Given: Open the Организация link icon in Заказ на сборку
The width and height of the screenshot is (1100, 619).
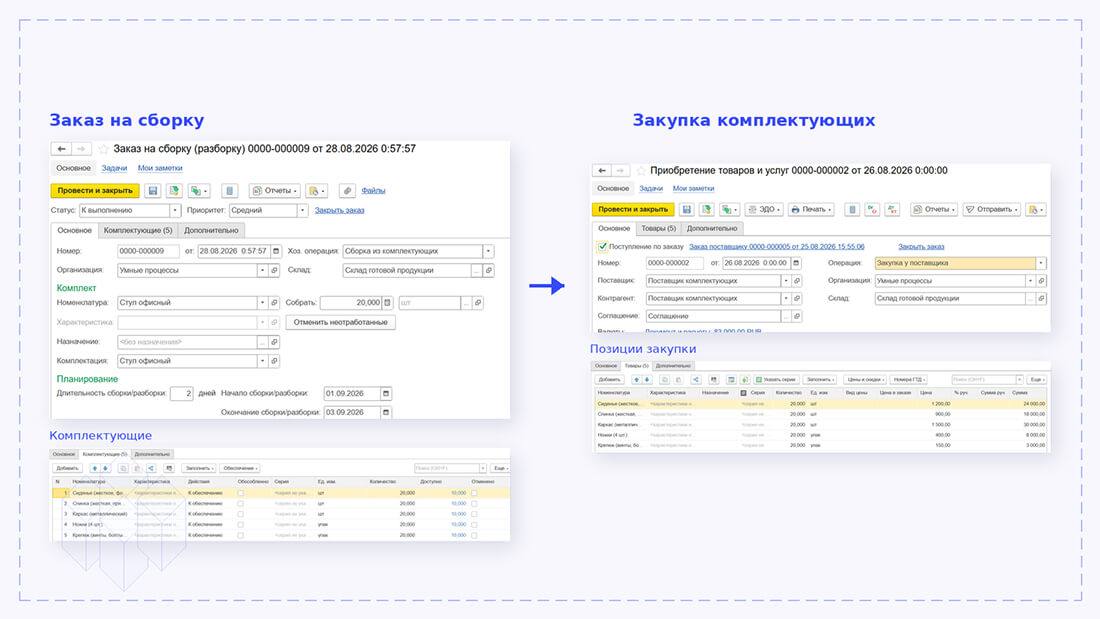Looking at the screenshot, I should (274, 270).
